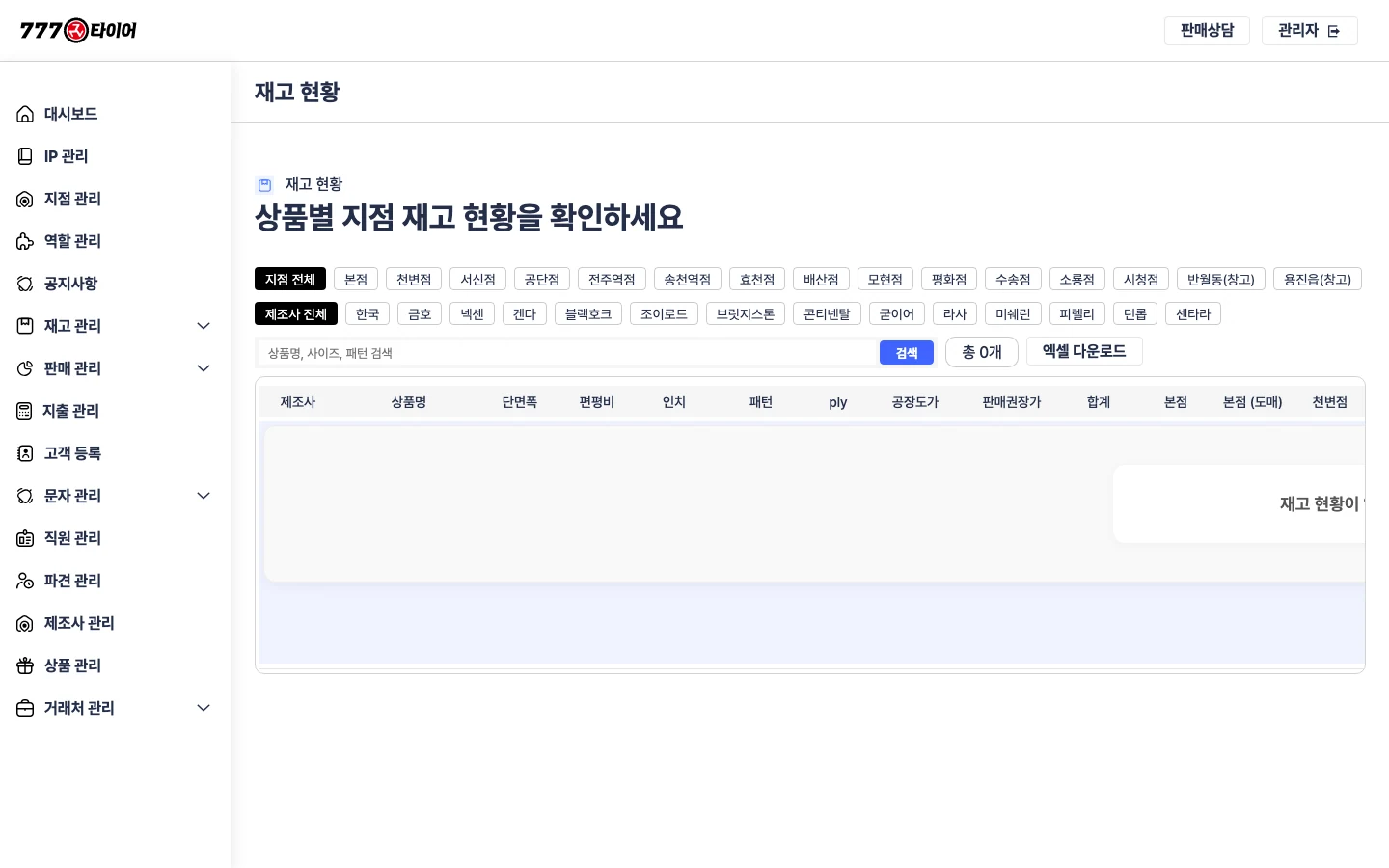Filter by 미쉐린 manufacturer
The image size is (1389, 868).
point(1013,313)
